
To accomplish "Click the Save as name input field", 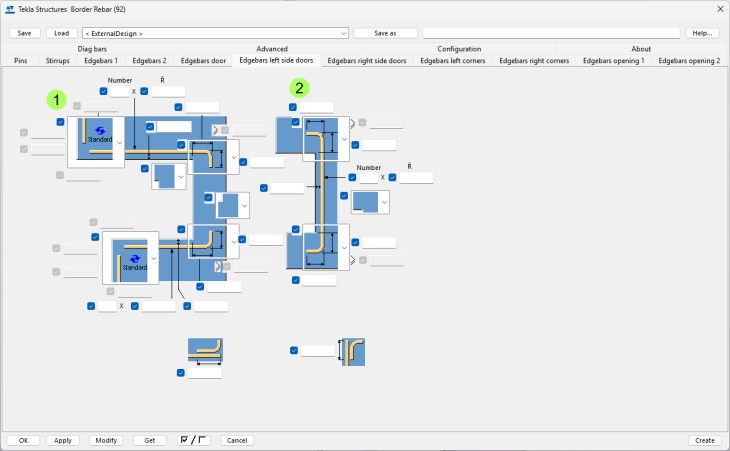I will point(551,33).
